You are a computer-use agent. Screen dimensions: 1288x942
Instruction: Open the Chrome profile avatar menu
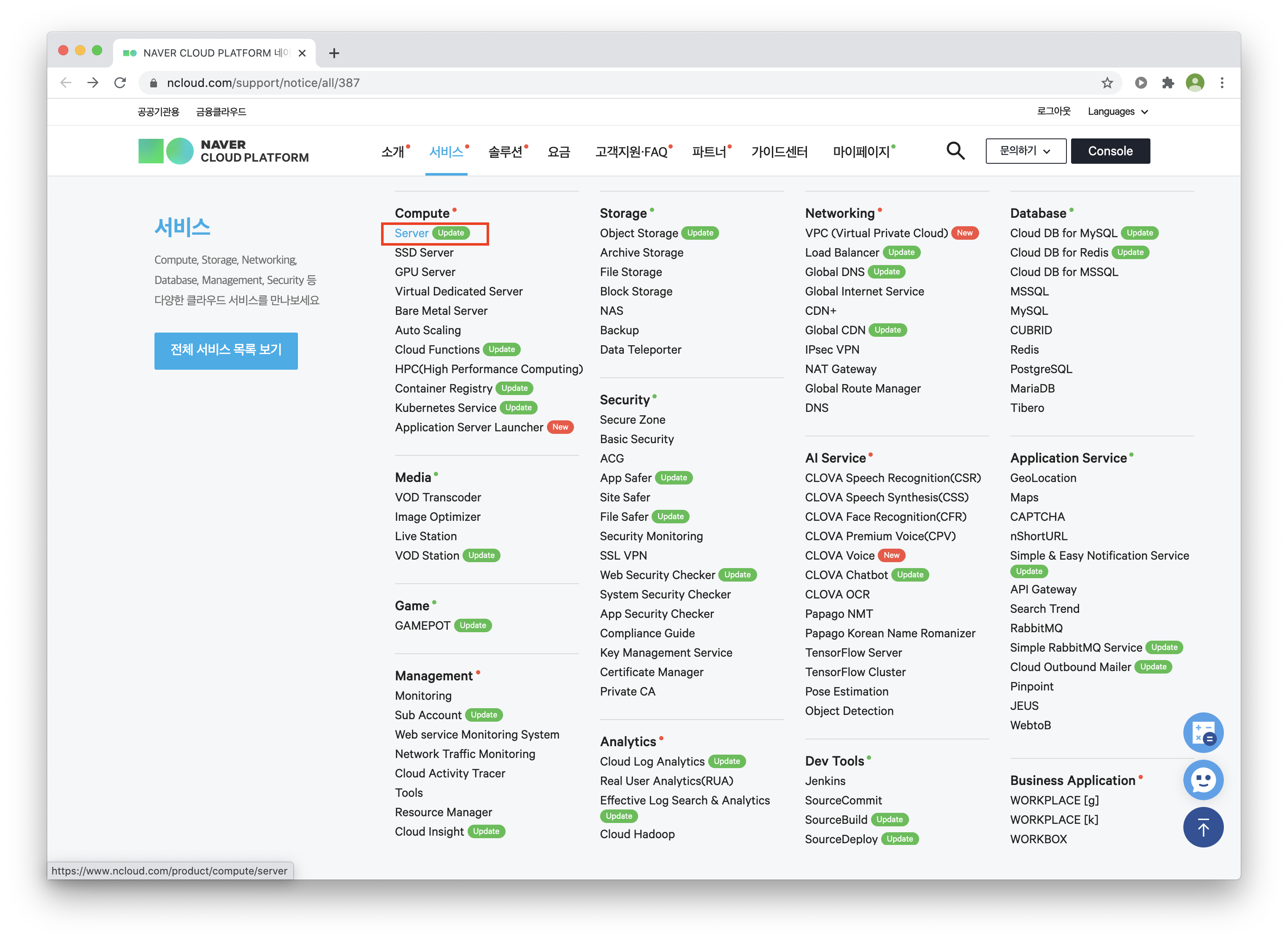point(1194,83)
